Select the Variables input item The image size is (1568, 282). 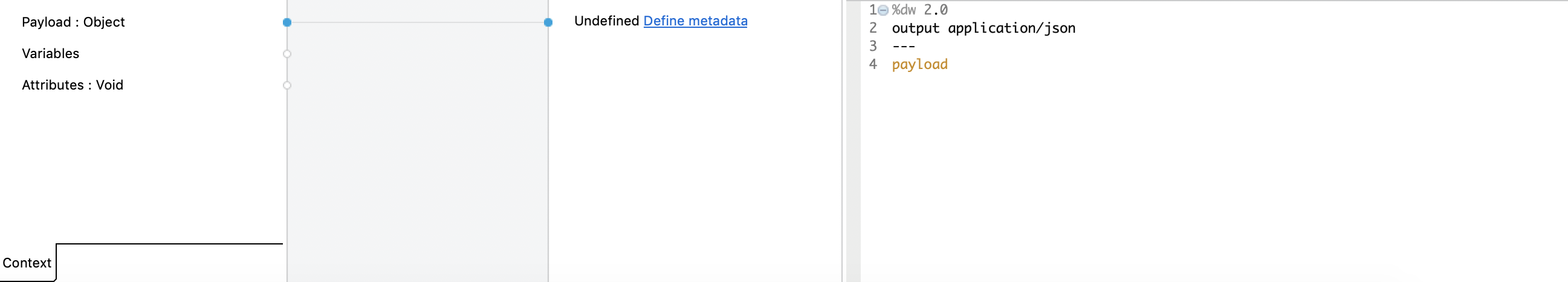coord(51,54)
